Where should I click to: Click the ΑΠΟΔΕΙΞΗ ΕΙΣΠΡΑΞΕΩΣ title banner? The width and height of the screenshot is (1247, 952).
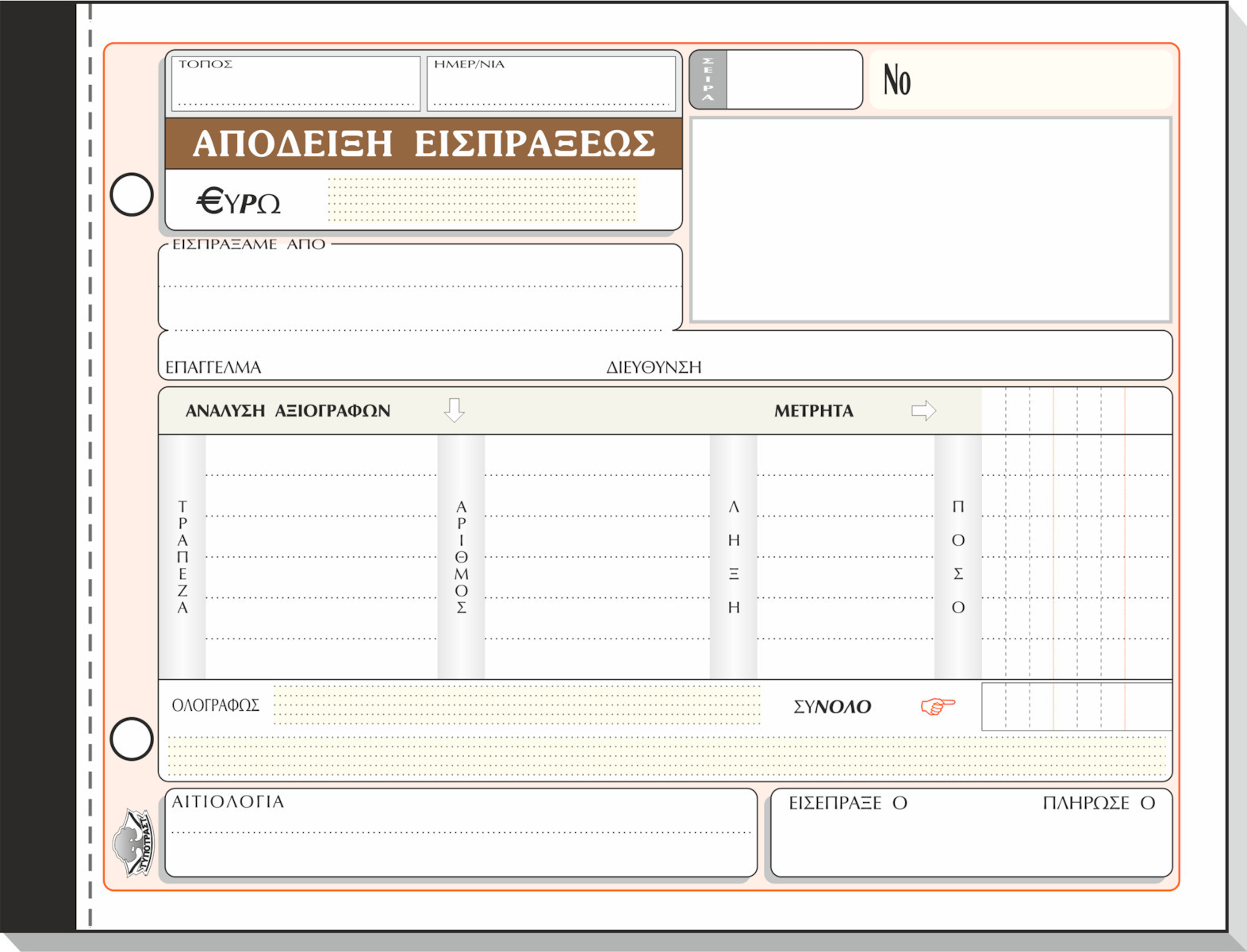424,144
